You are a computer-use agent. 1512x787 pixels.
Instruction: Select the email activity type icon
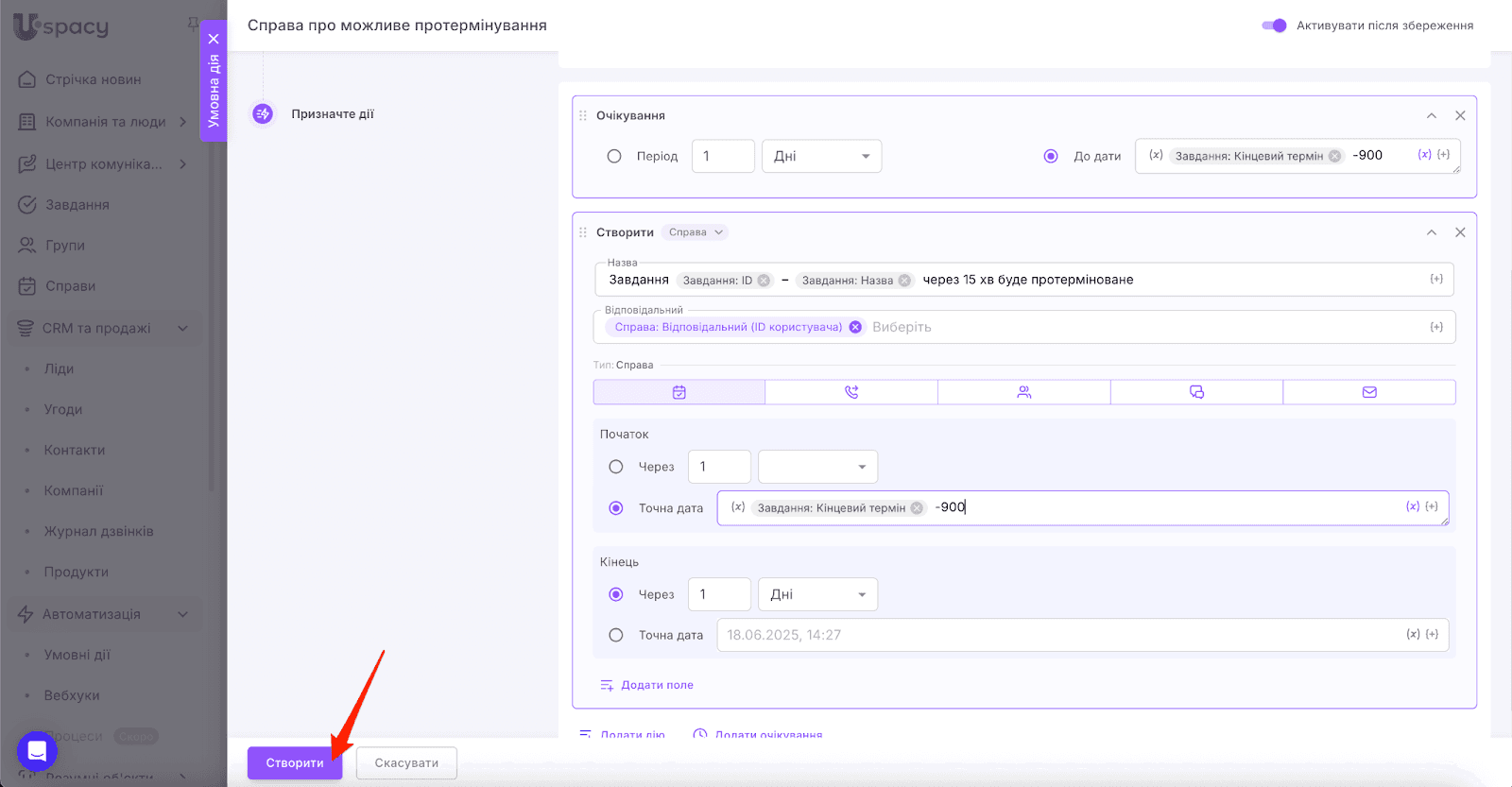[x=1369, y=392]
